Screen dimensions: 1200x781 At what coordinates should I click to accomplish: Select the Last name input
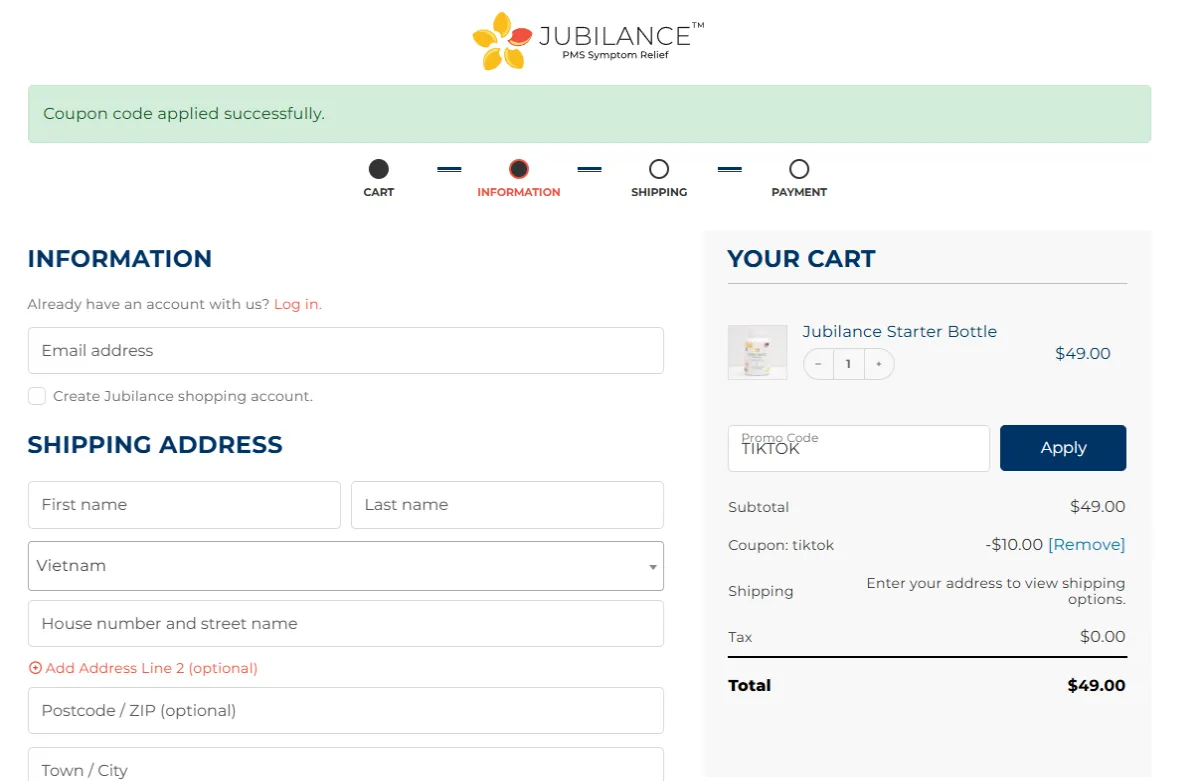[507, 505]
